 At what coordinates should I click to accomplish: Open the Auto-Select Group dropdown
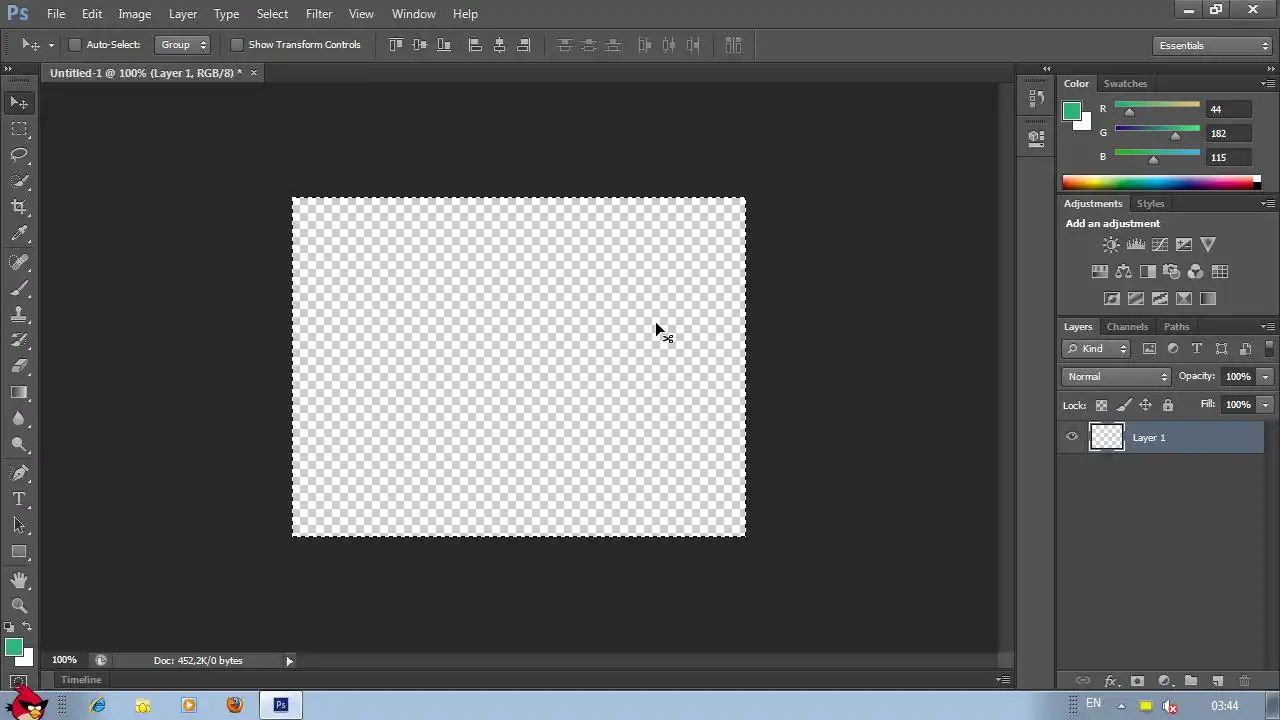click(x=184, y=45)
